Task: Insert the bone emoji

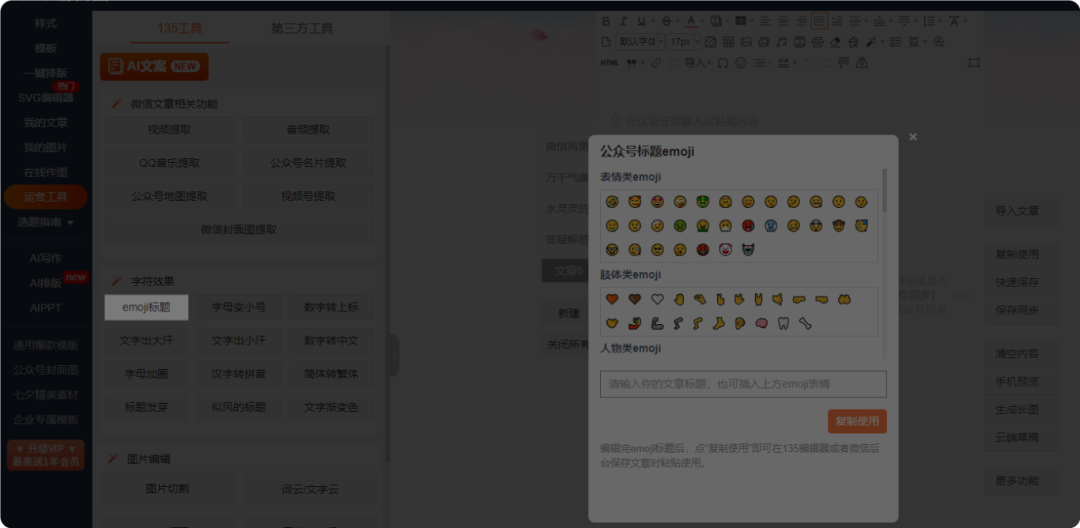Action: (x=805, y=323)
